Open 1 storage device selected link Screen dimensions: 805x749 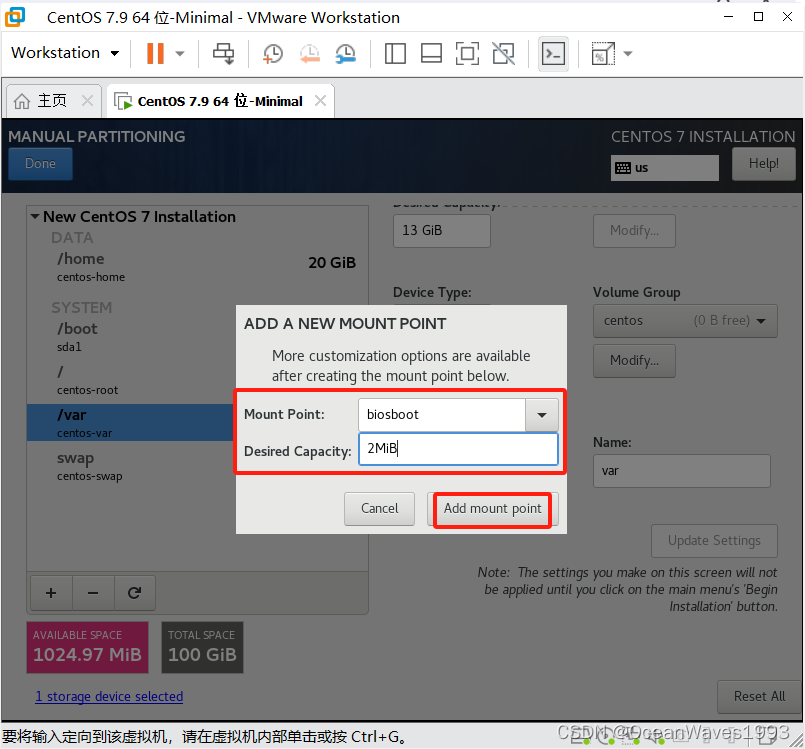tap(109, 697)
